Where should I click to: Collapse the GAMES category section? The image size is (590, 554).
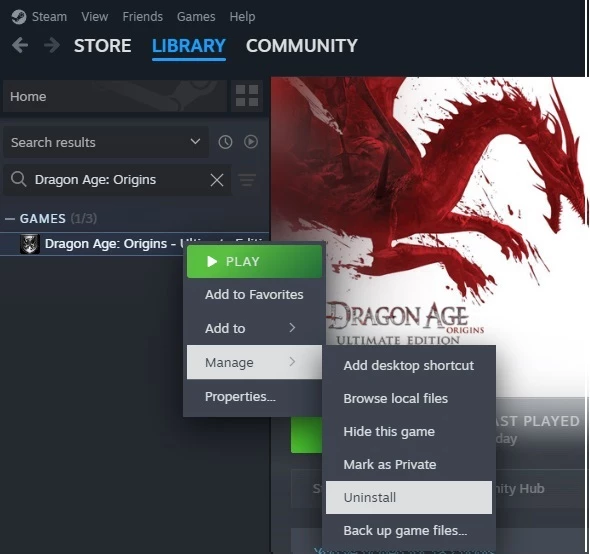(x=10, y=219)
